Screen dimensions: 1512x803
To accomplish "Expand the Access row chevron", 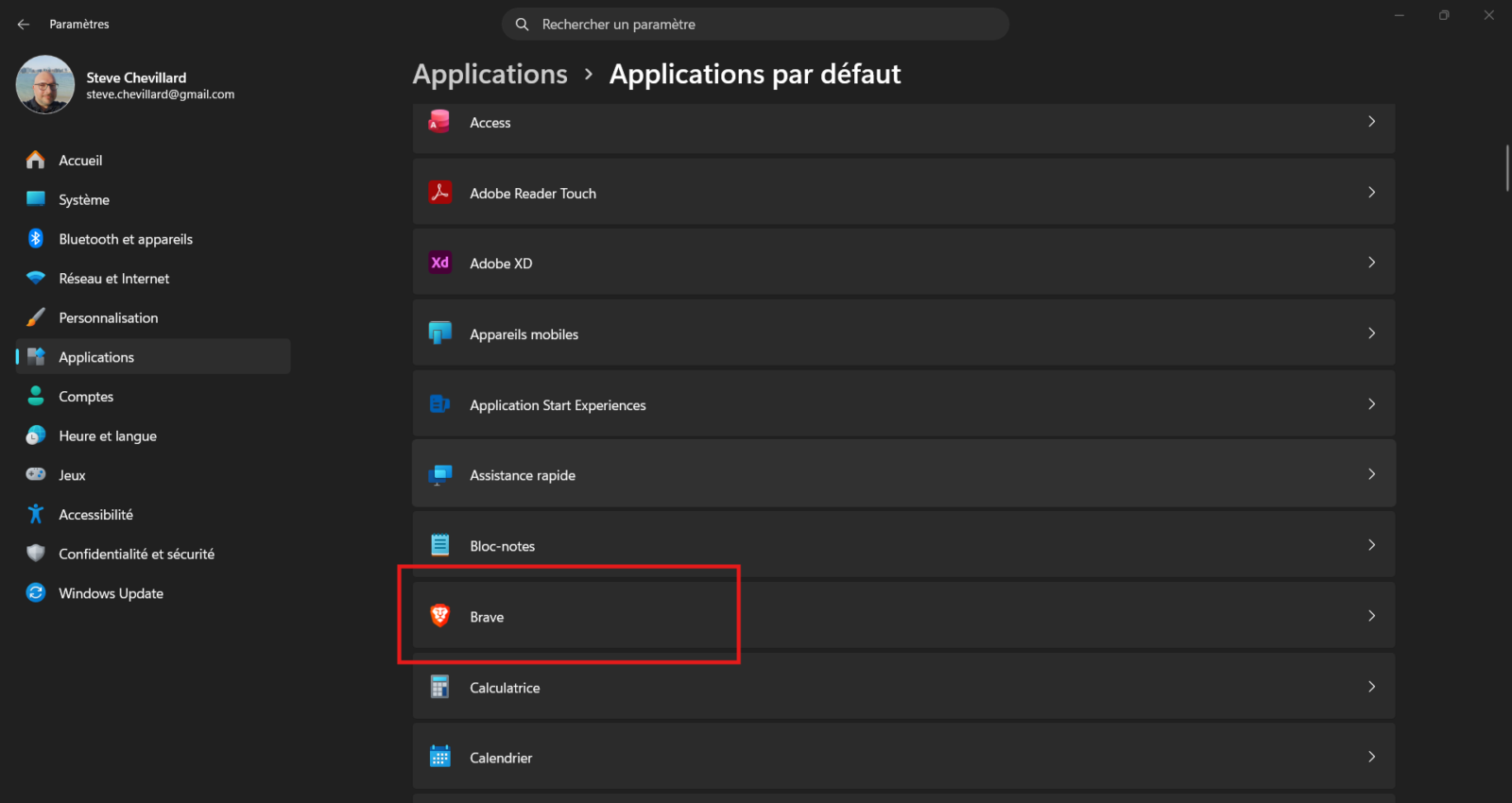I will (1371, 121).
